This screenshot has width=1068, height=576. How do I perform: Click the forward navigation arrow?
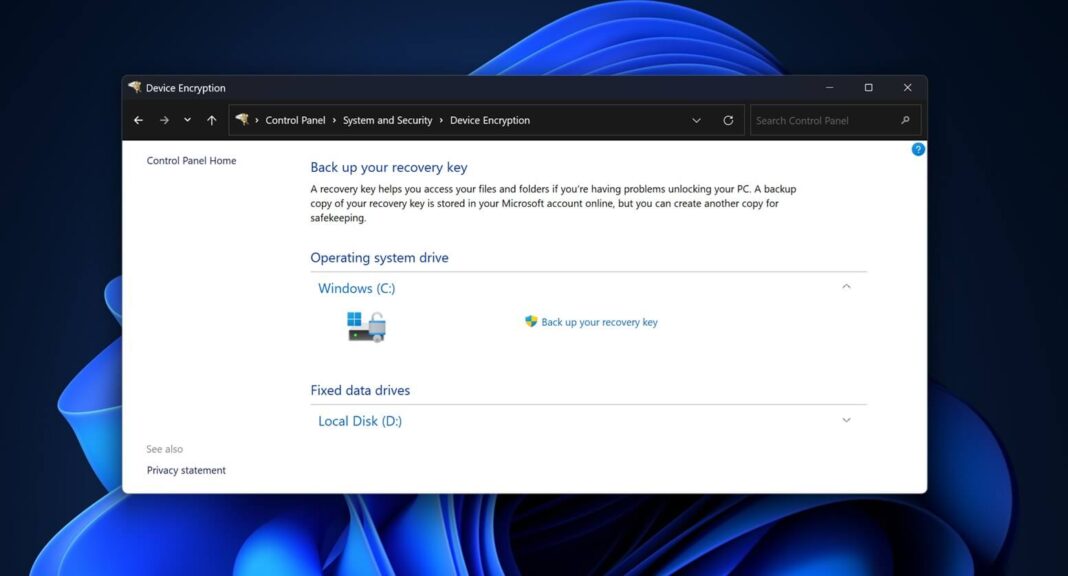[163, 120]
